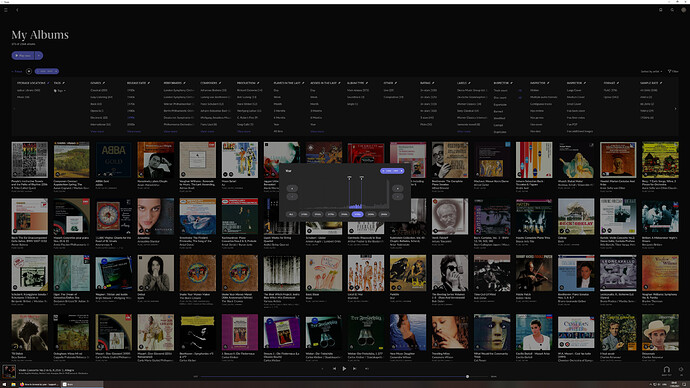The image size is (690, 388).
Task: Expand View more under Performers
Action: click(170, 131)
